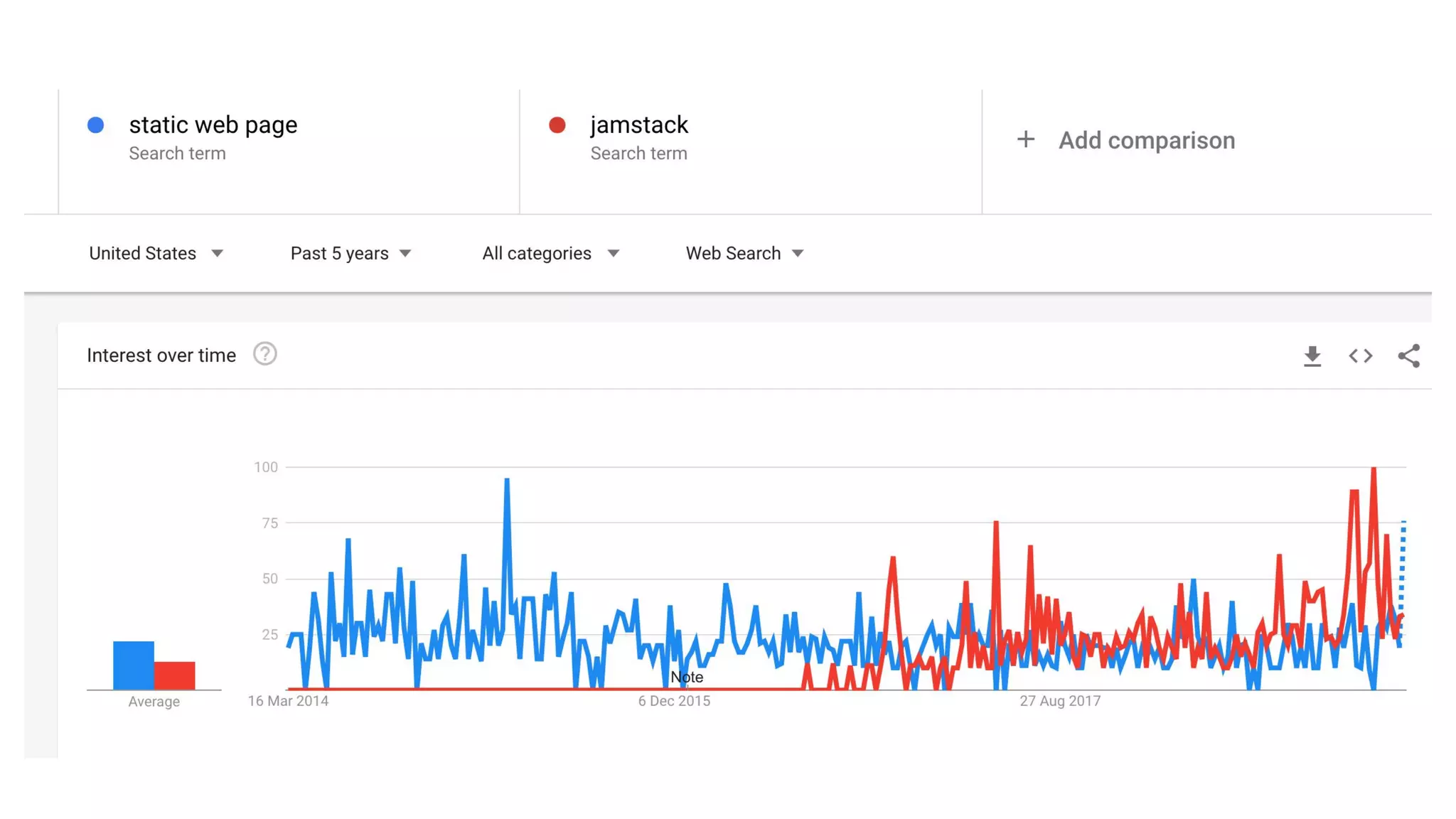Image resolution: width=1456 pixels, height=819 pixels.
Task: Click the blue average bar
Action: pyautogui.click(x=133, y=665)
